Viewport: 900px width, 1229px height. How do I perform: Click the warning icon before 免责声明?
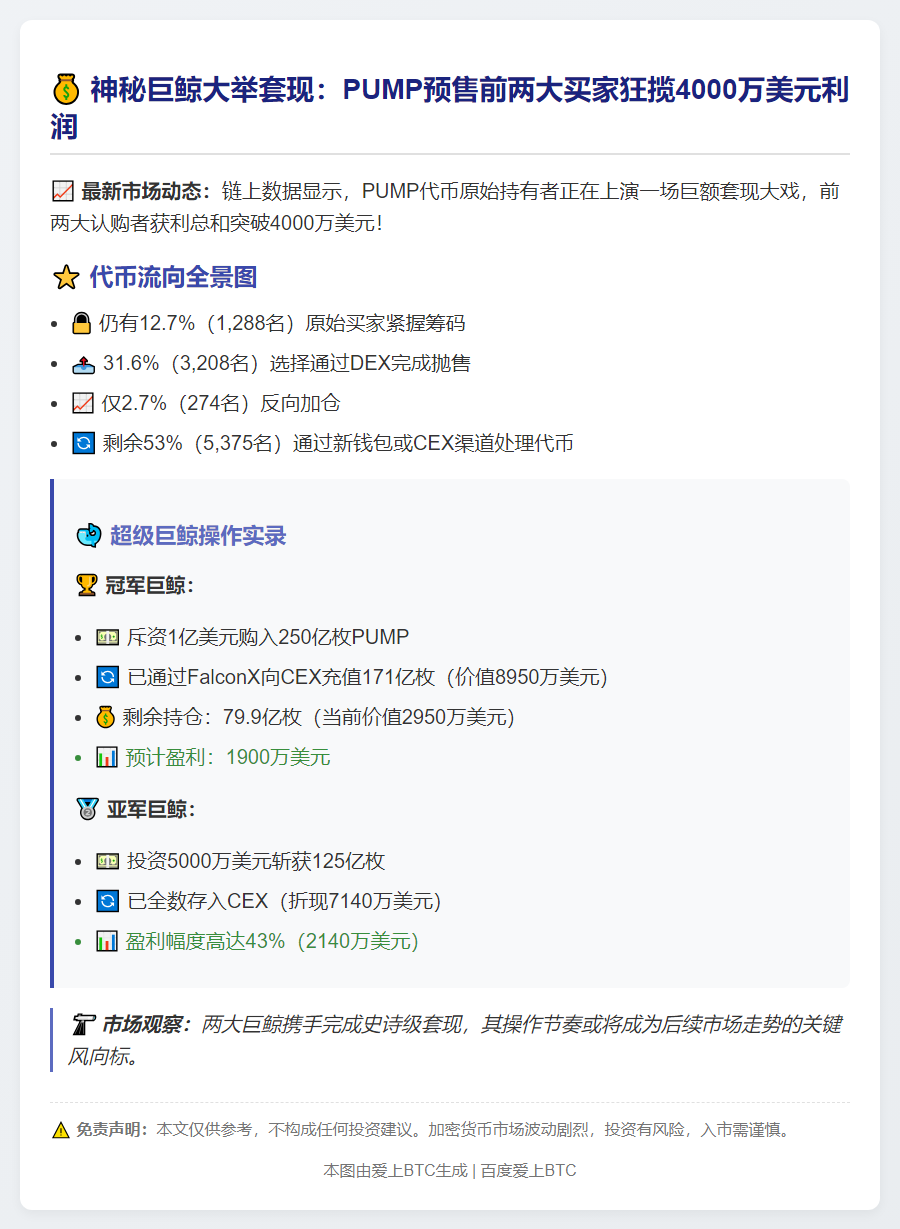click(61, 1130)
